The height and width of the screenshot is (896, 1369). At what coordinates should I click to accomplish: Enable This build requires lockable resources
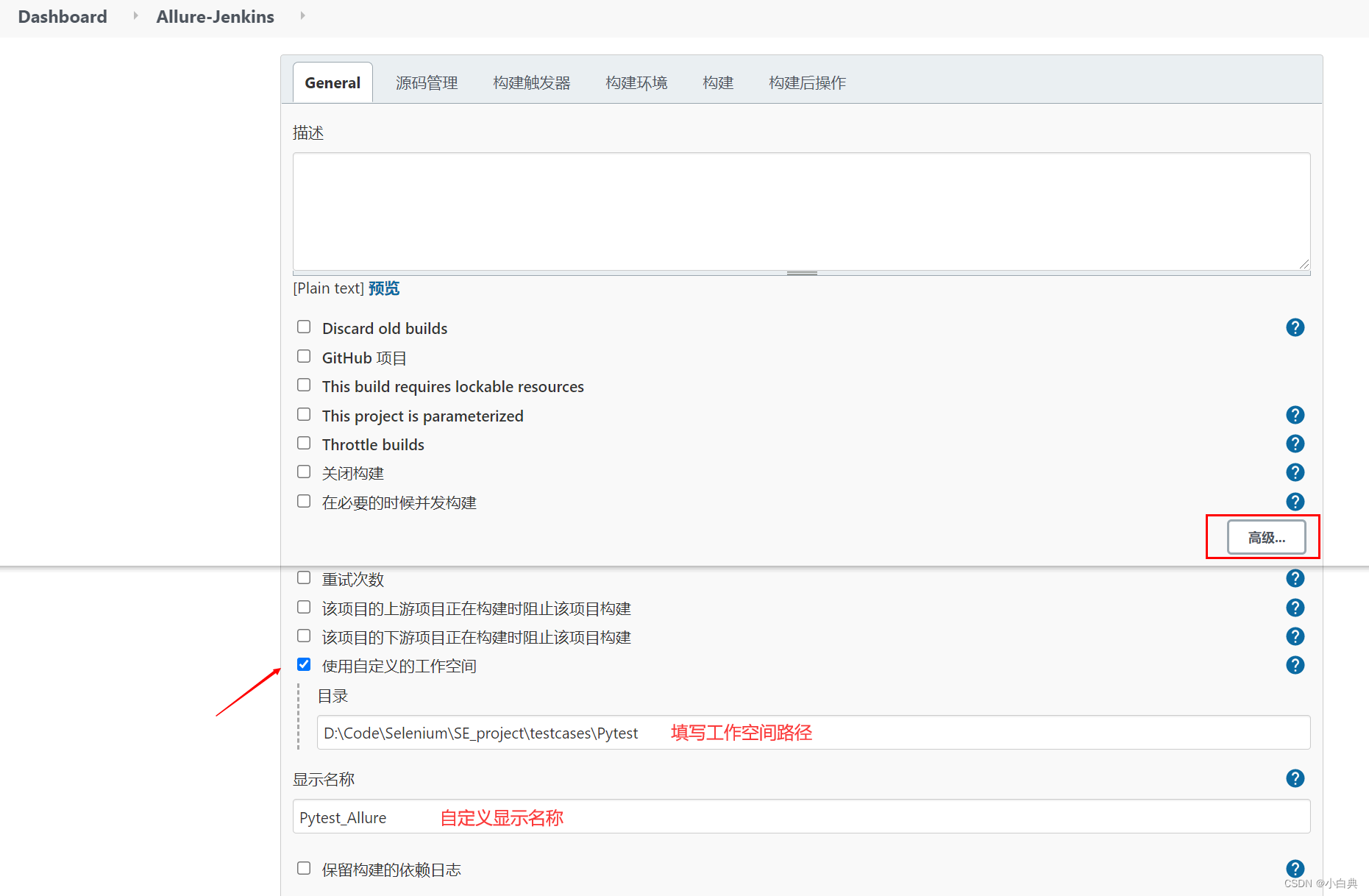(x=304, y=385)
